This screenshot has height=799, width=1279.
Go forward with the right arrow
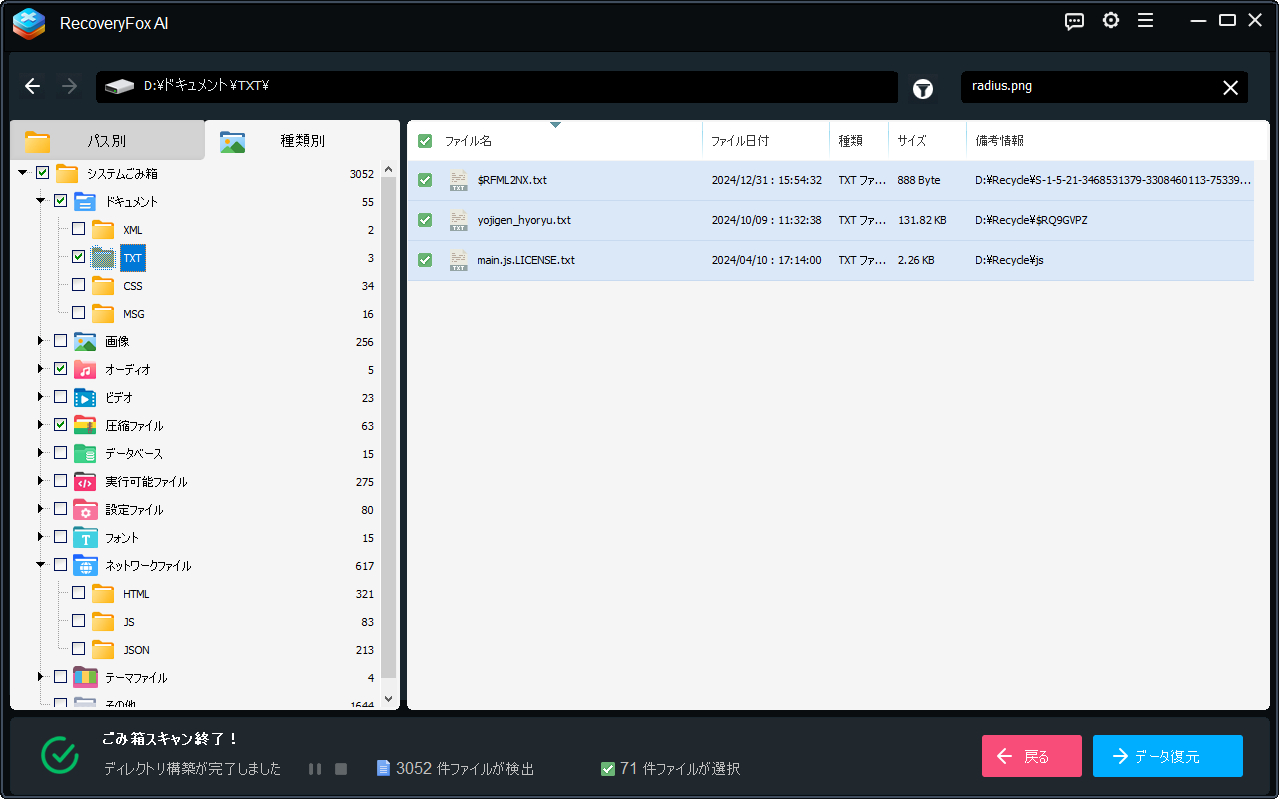pos(69,86)
